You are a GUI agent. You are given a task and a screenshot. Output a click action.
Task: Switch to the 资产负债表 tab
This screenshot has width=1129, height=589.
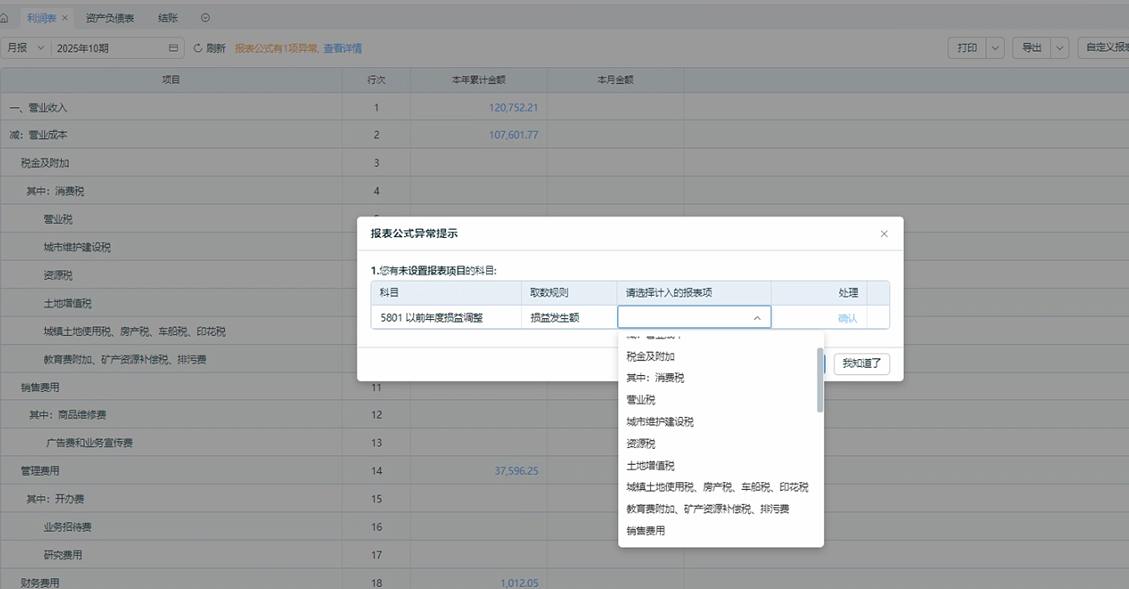[x=110, y=18]
